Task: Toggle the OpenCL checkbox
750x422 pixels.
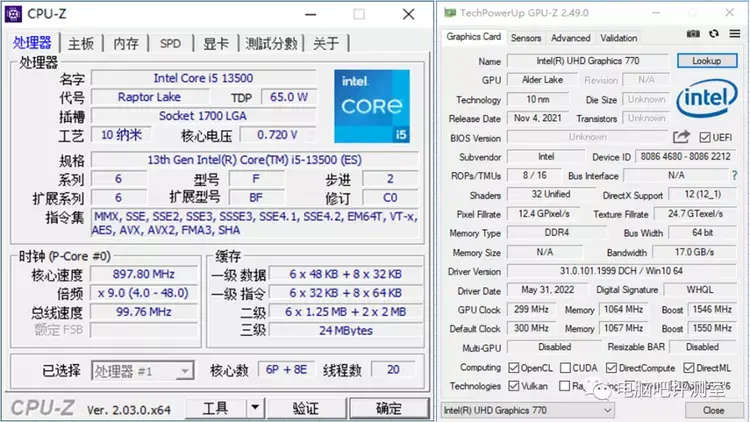Action: tap(514, 367)
